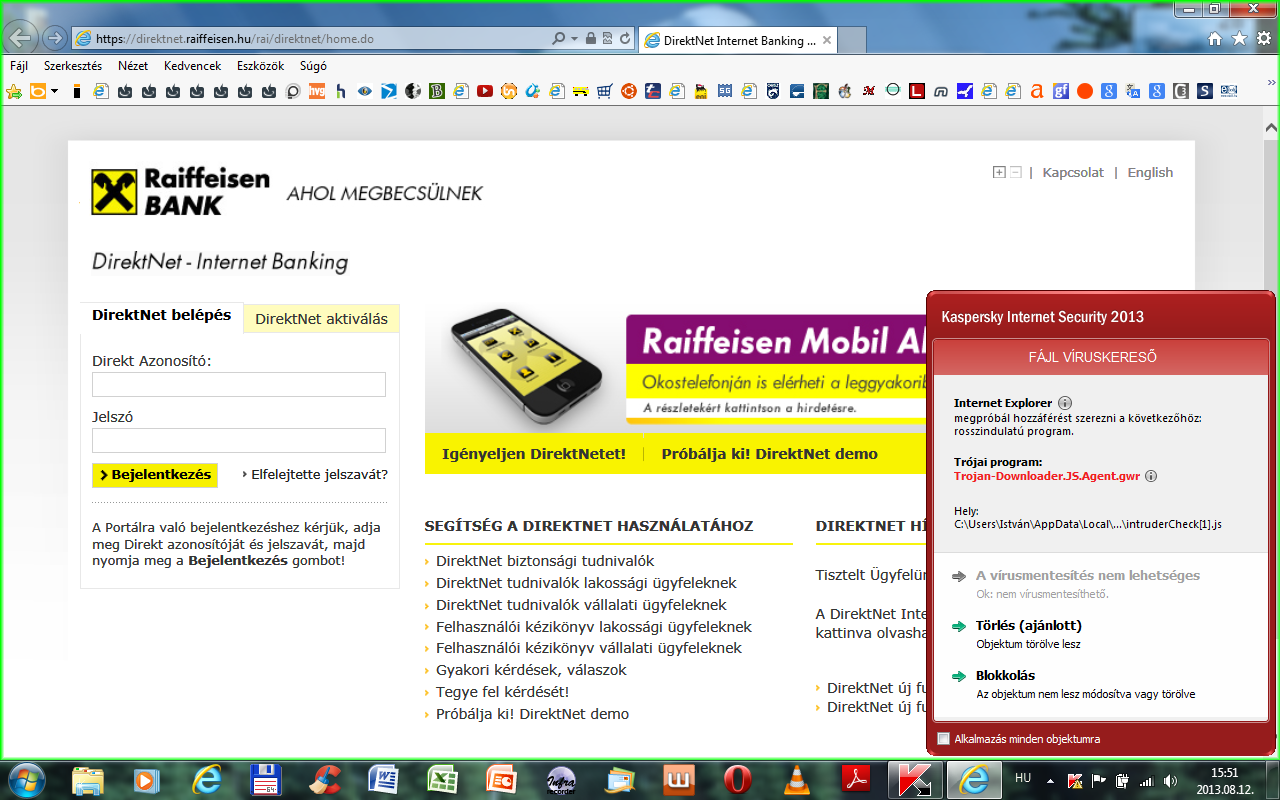The image size is (1280, 800).
Task: Open VLC media player from taskbar
Action: (x=797, y=779)
